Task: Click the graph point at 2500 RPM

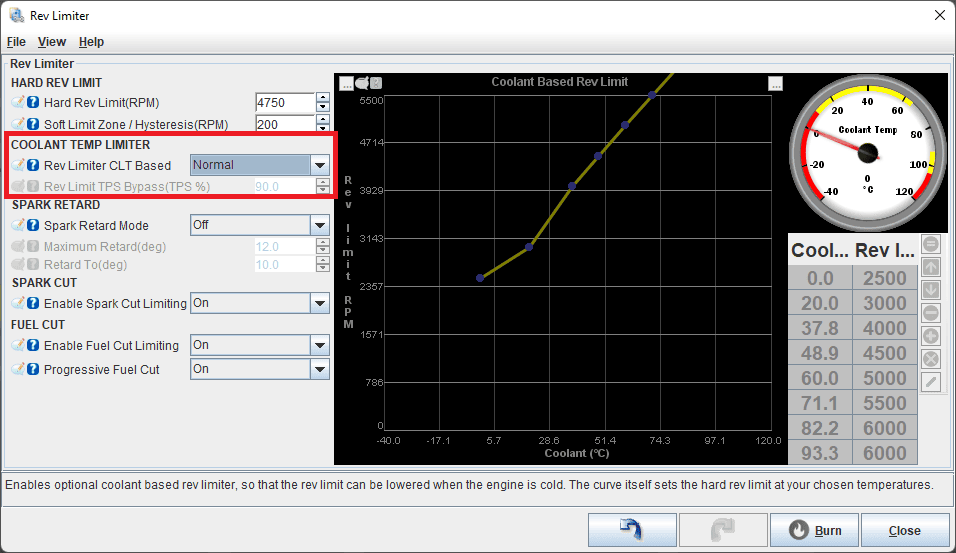Action: [480, 278]
